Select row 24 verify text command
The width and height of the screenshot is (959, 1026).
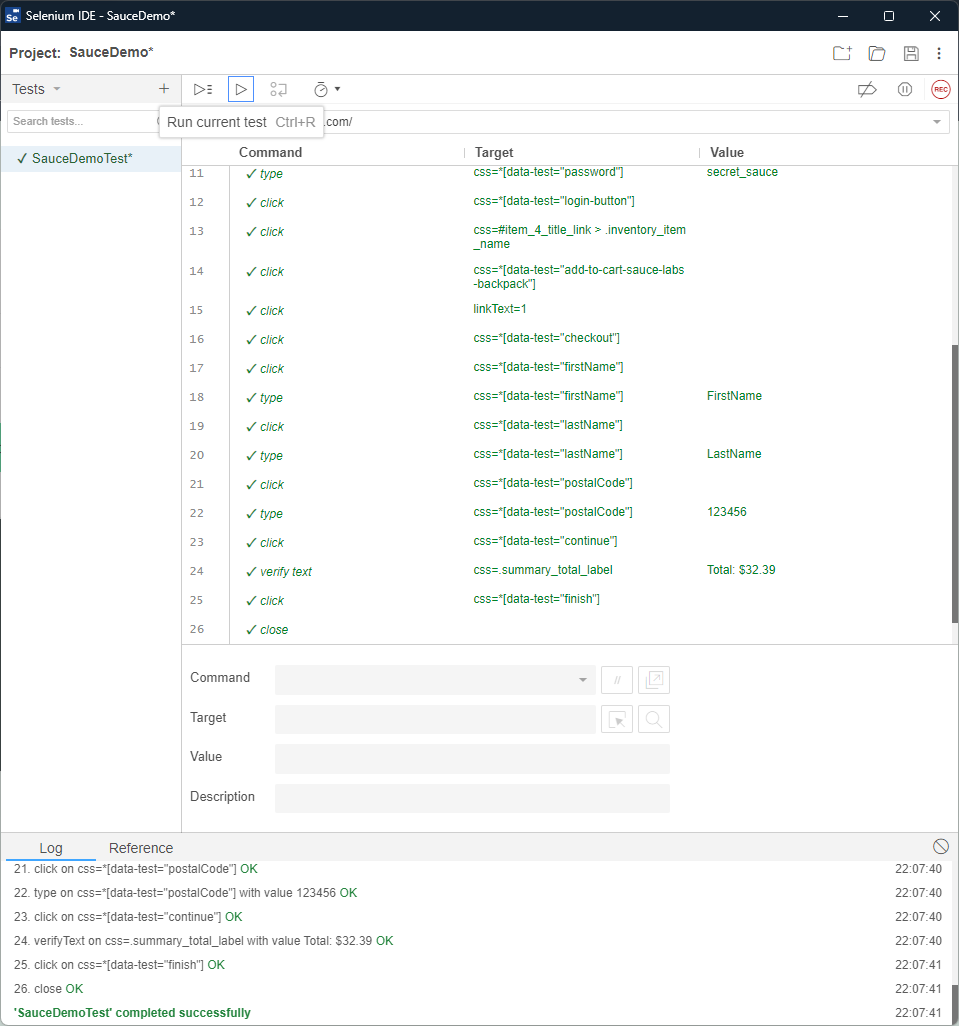(x=567, y=571)
